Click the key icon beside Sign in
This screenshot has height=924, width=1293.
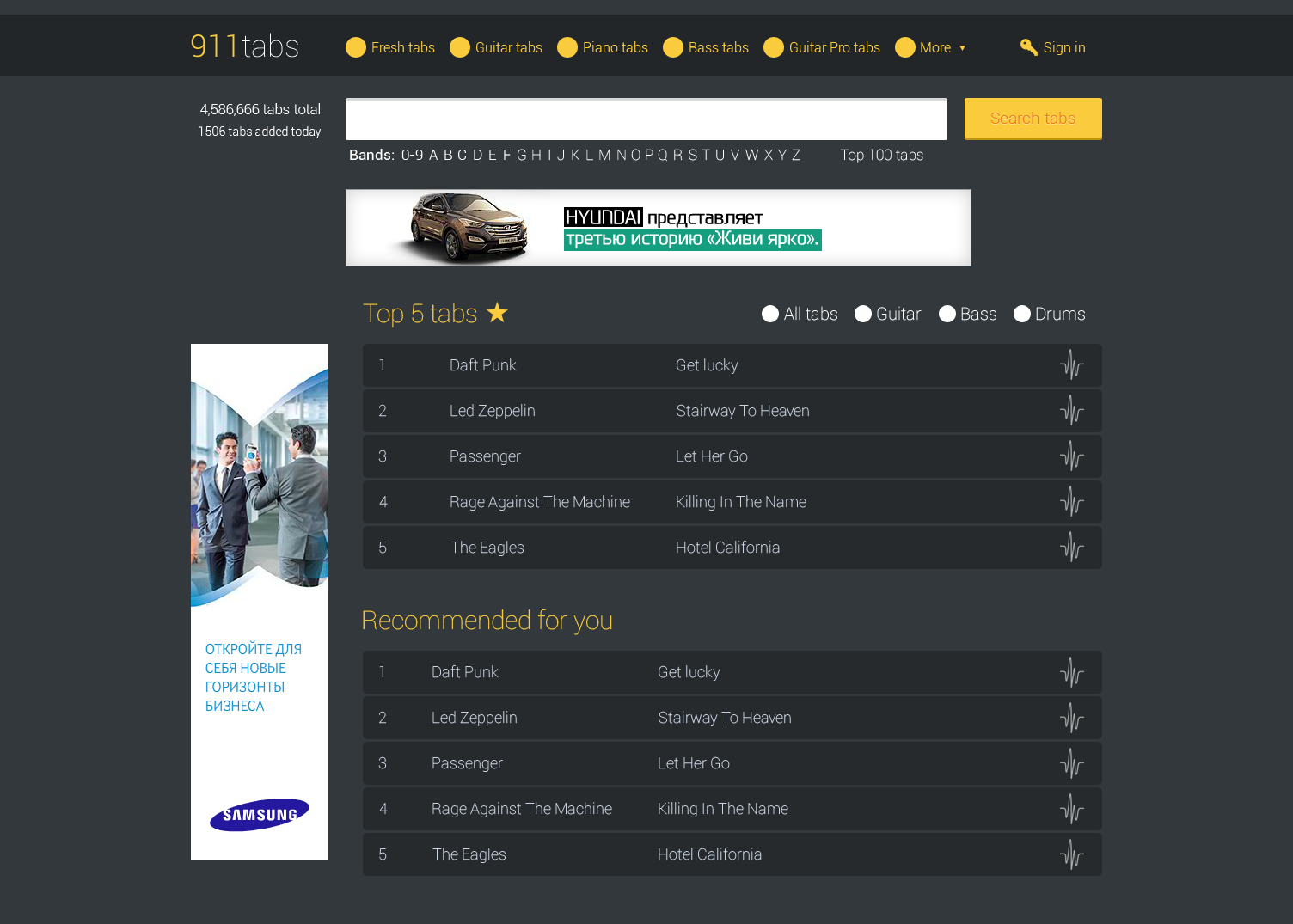tap(1028, 47)
